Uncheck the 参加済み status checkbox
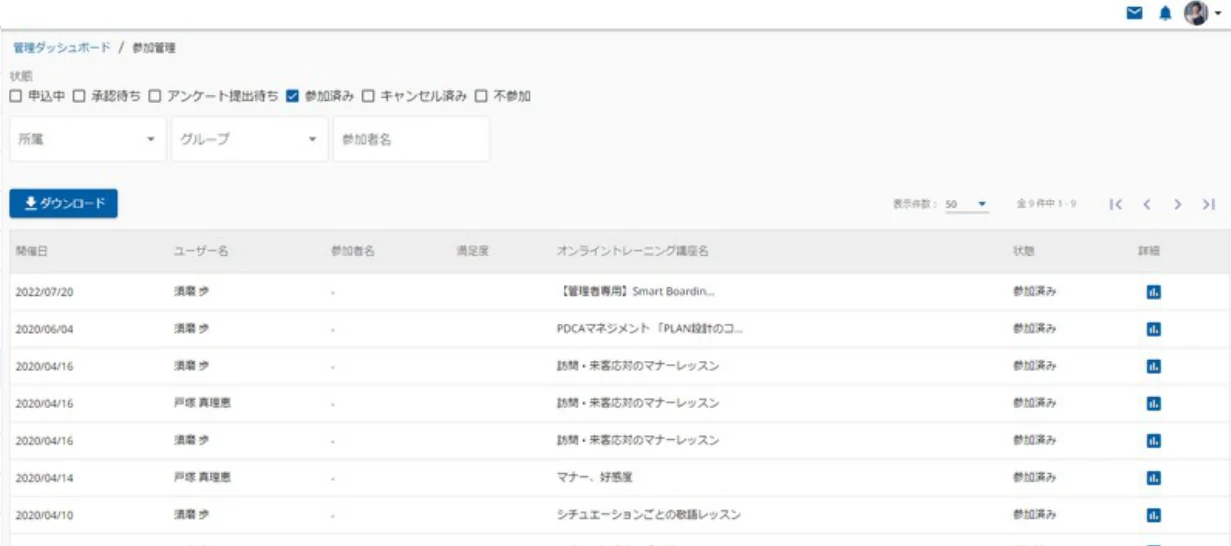This screenshot has width=1231, height=546. coord(292,96)
